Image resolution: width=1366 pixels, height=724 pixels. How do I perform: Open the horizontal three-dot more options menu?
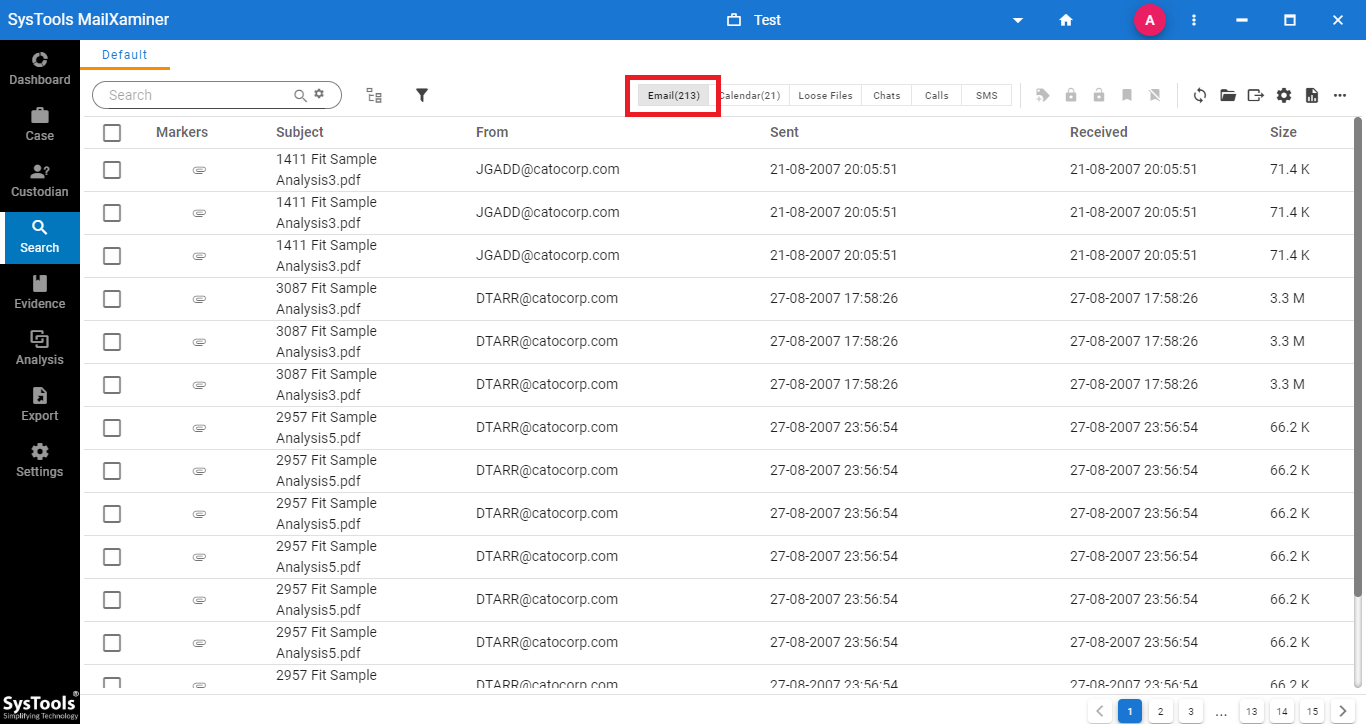tap(1340, 95)
